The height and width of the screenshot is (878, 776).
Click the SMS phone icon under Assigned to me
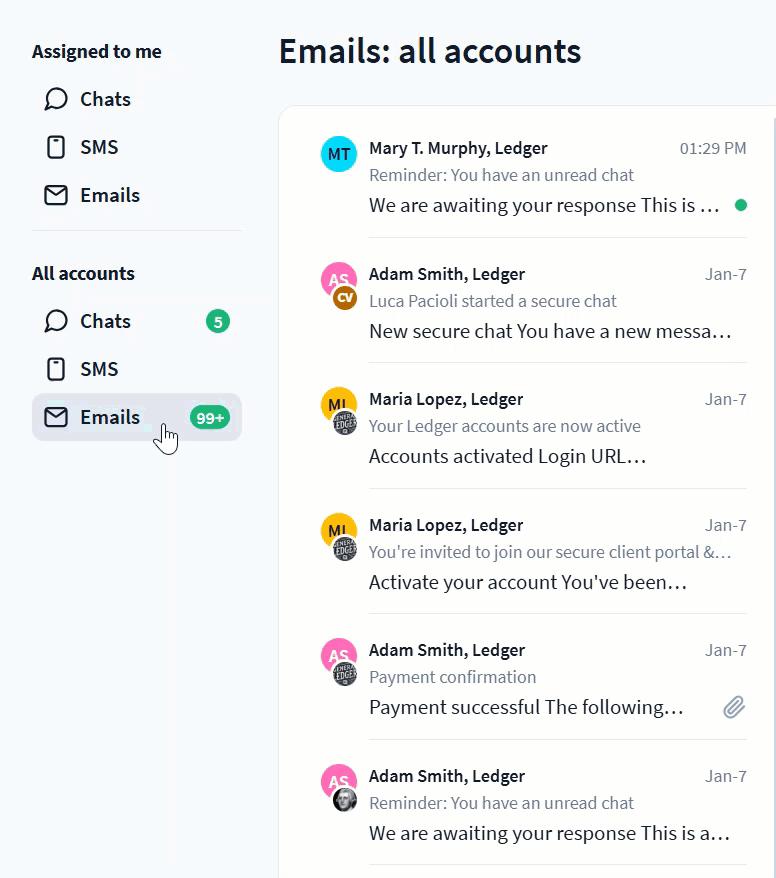coord(56,147)
